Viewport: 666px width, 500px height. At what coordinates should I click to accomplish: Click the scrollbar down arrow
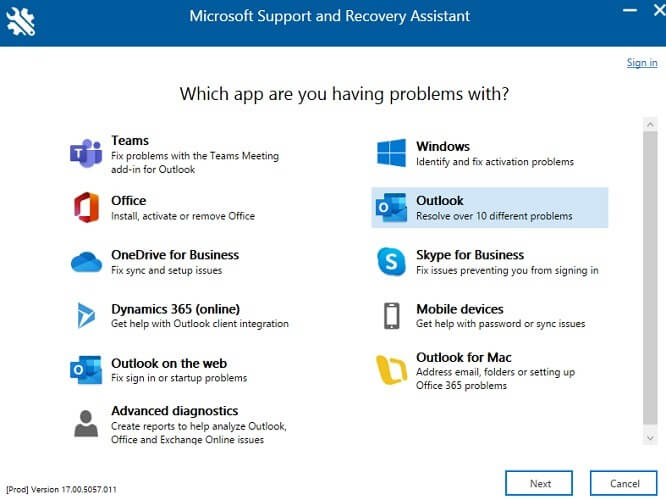(650, 438)
